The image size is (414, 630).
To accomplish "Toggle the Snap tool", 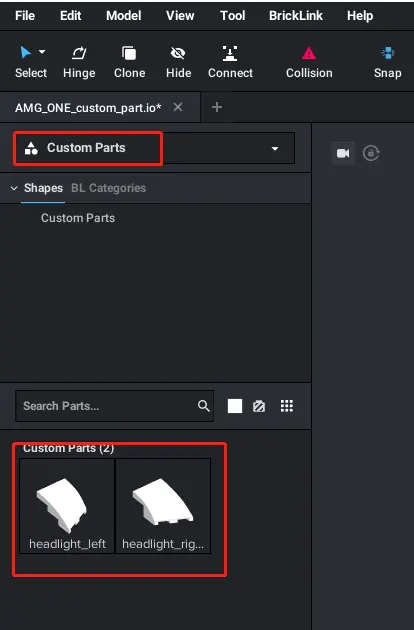I will (x=387, y=62).
